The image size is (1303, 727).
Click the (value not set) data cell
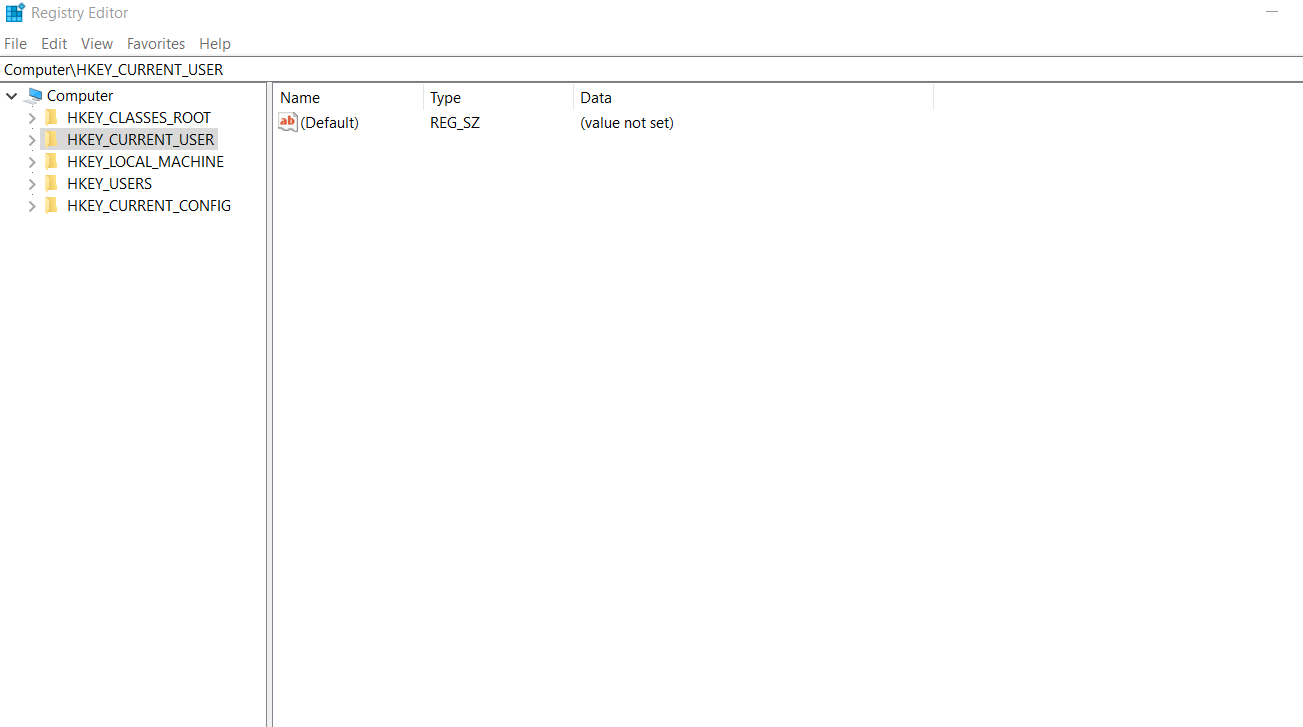pyautogui.click(x=627, y=123)
